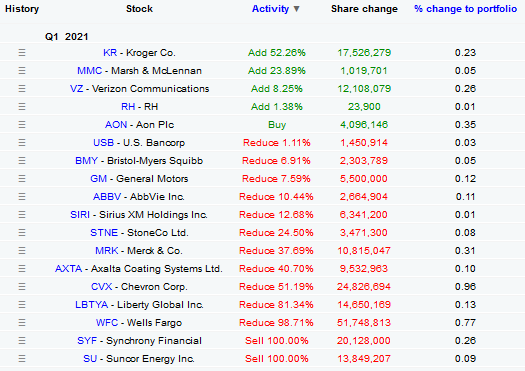Open the SYF ticker link
525x371 pixels.
click(87, 341)
